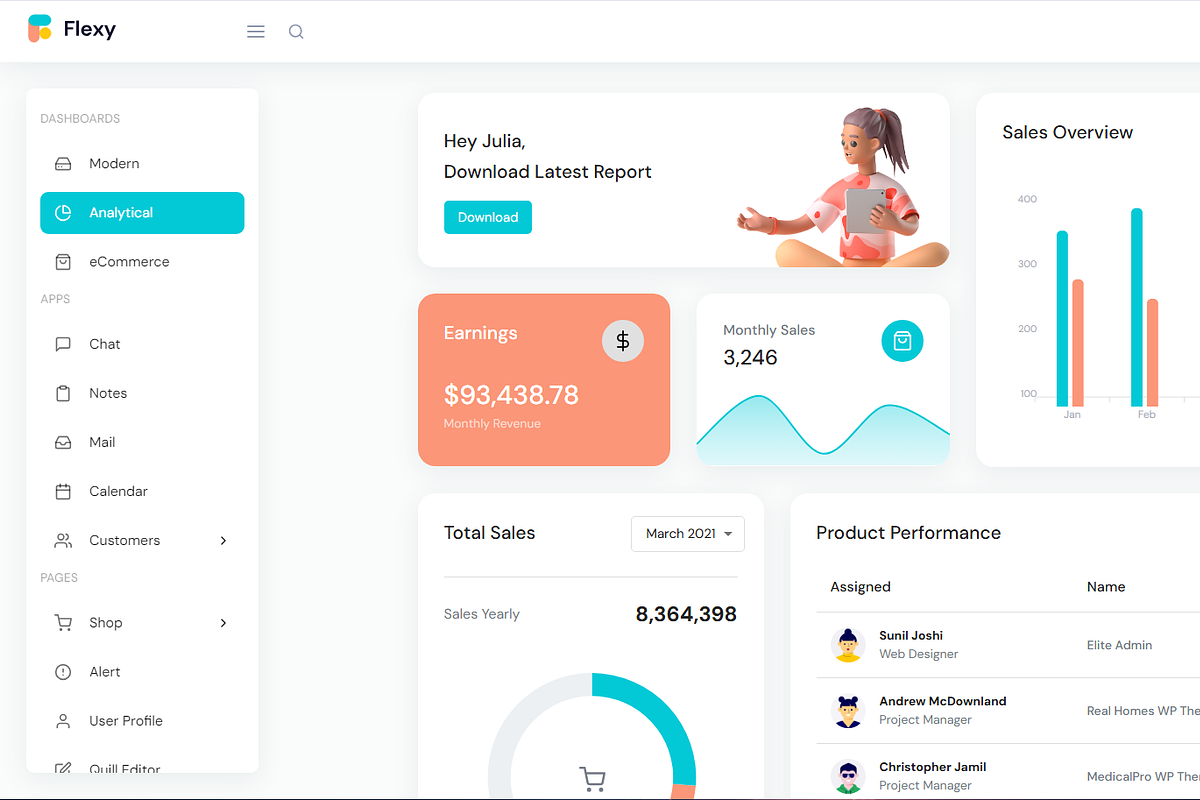Open the Alert page

pos(142,672)
